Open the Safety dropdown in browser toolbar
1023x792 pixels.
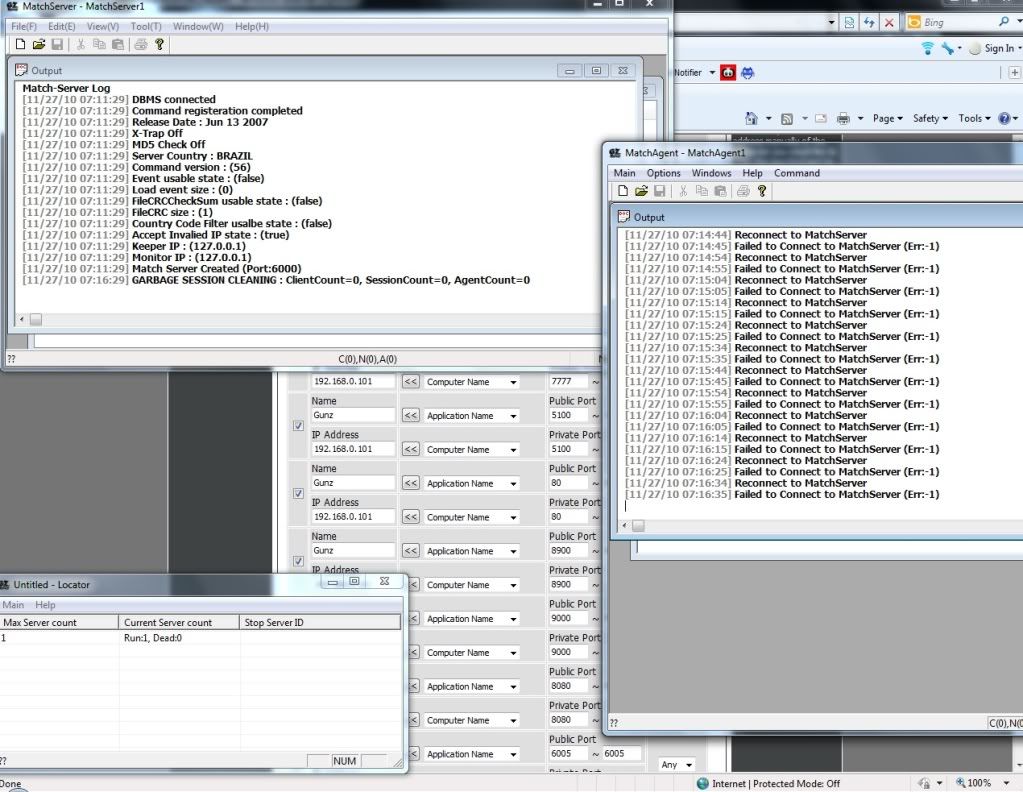click(930, 118)
